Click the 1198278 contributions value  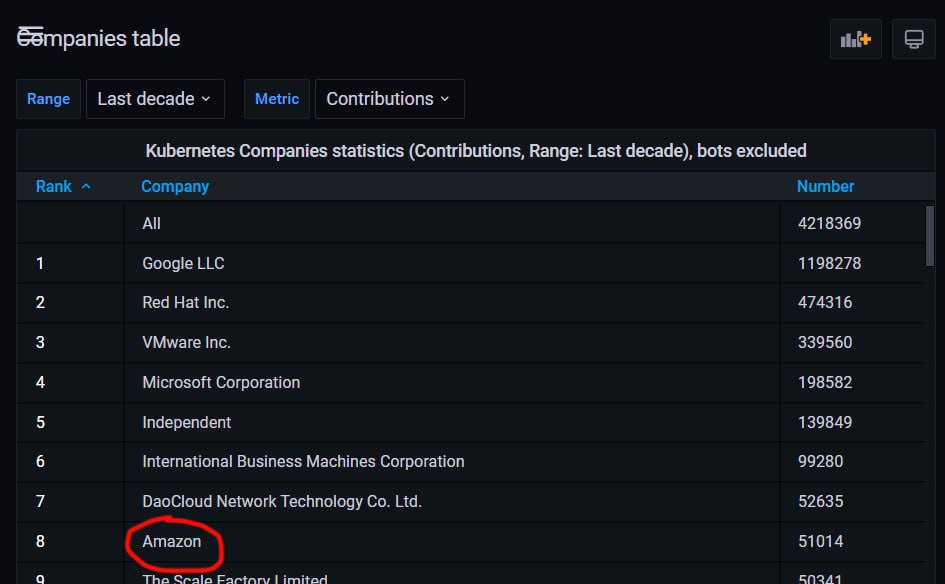[x=829, y=263]
